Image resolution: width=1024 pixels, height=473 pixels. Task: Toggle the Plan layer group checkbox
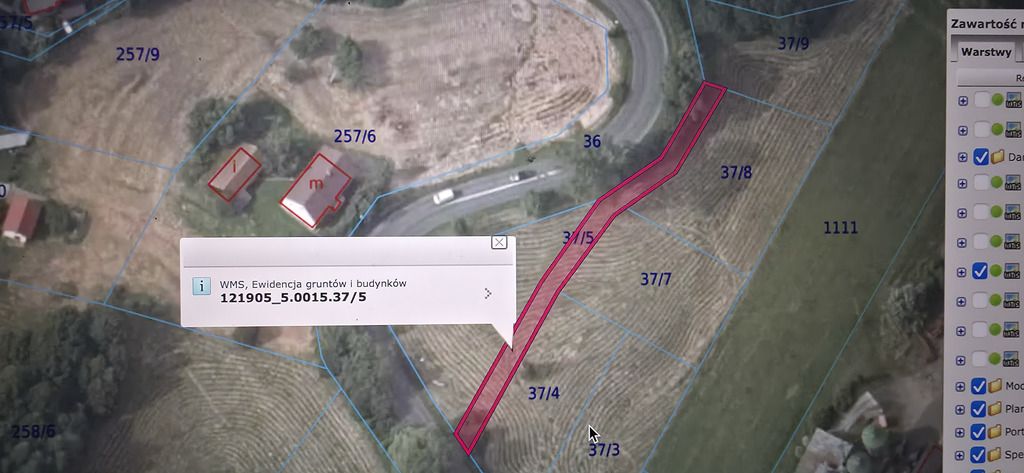978,409
